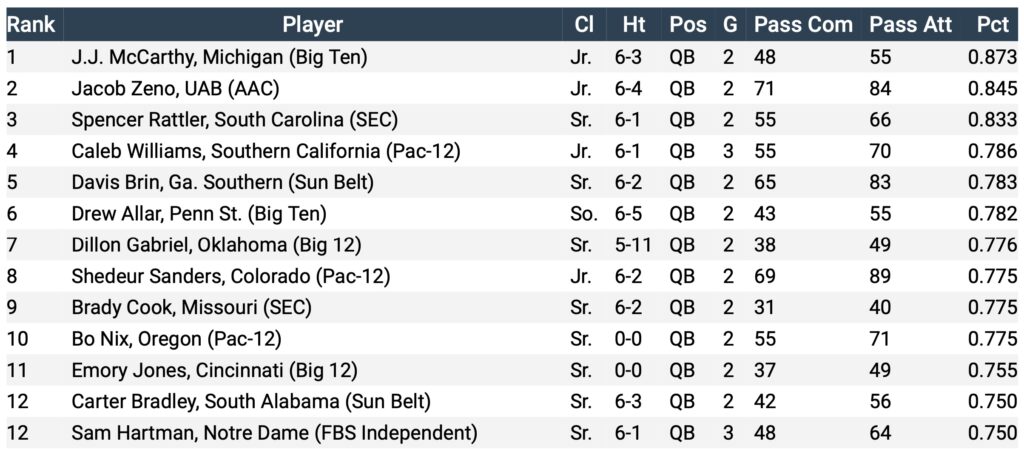Screen dimensions: 1024x452
Task: Click the 0.873 Pct cell for McCarthy
Action: [992, 57]
